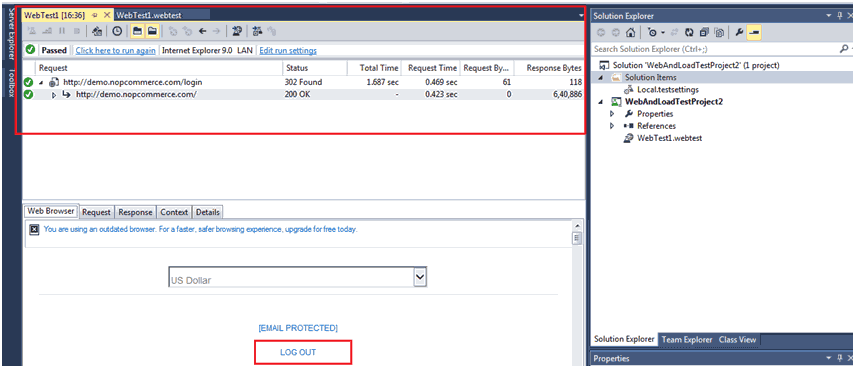The width and height of the screenshot is (855, 368).
Task: Click the clock history icon in test toolbar
Action: [117, 31]
